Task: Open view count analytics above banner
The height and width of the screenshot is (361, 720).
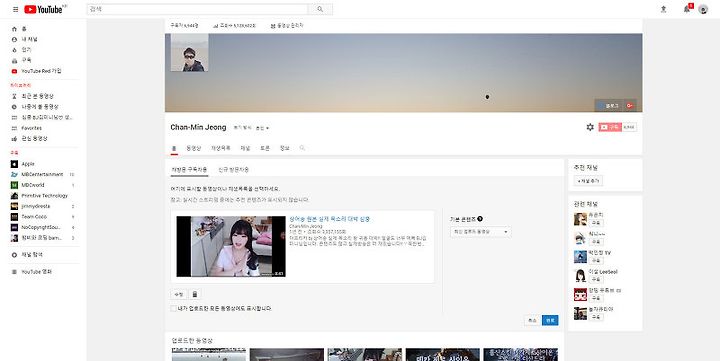Action: (x=235, y=26)
